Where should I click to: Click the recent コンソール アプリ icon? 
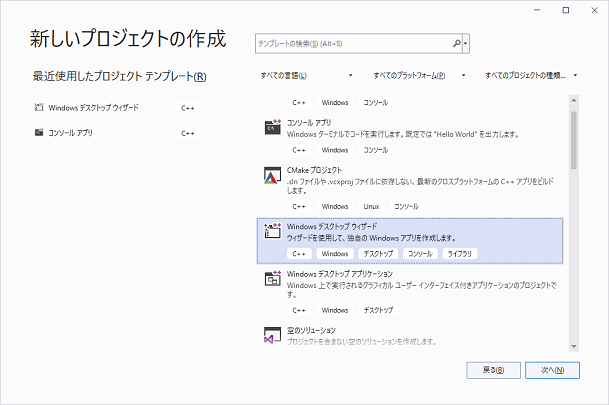click(x=39, y=132)
